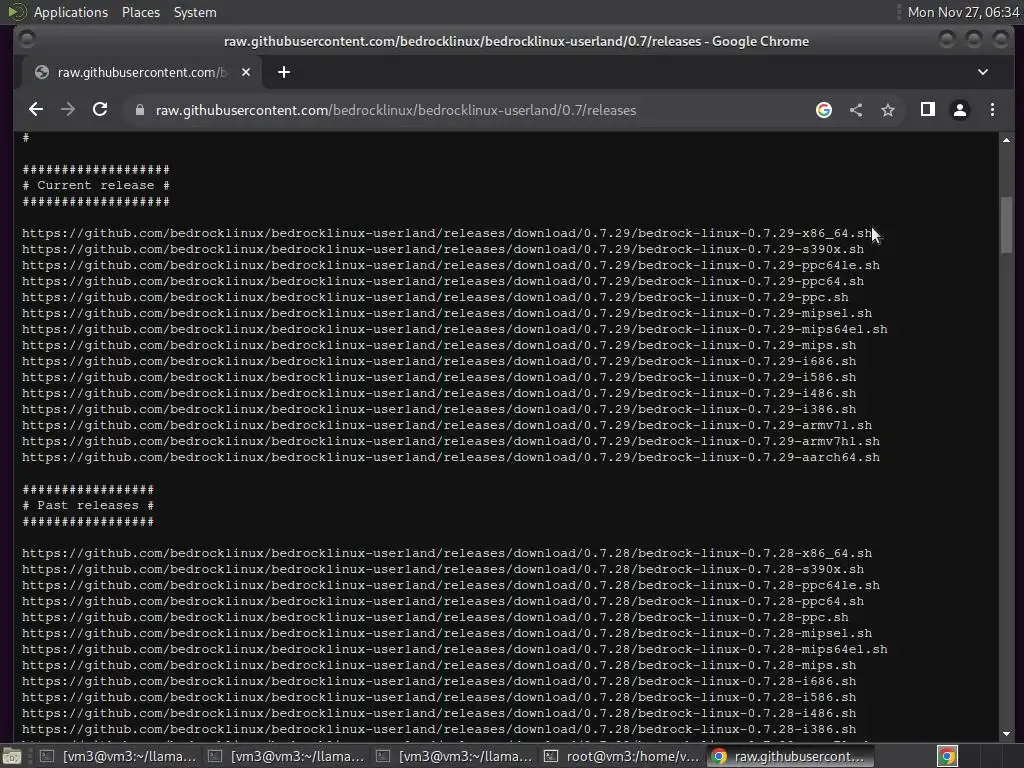1024x768 pixels.
Task: Click the 0.7.29 s390x.sh URL line
Action: [443, 249]
